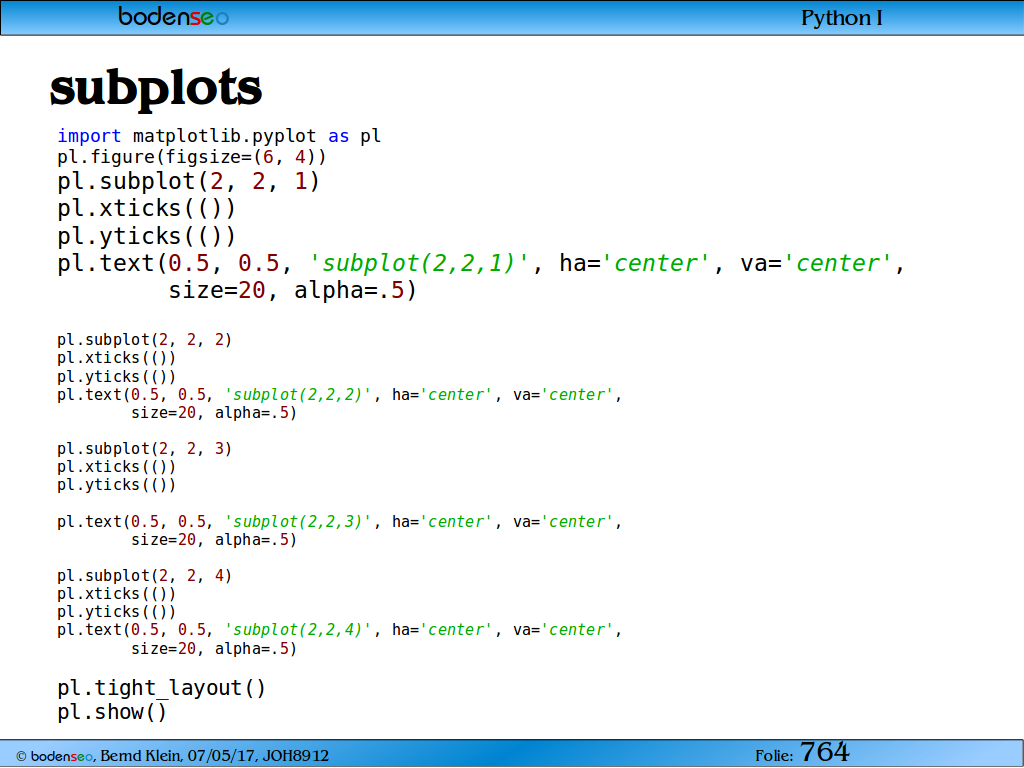The height and width of the screenshot is (768, 1024).
Task: Click the 'pl.show()' line
Action: (112, 711)
